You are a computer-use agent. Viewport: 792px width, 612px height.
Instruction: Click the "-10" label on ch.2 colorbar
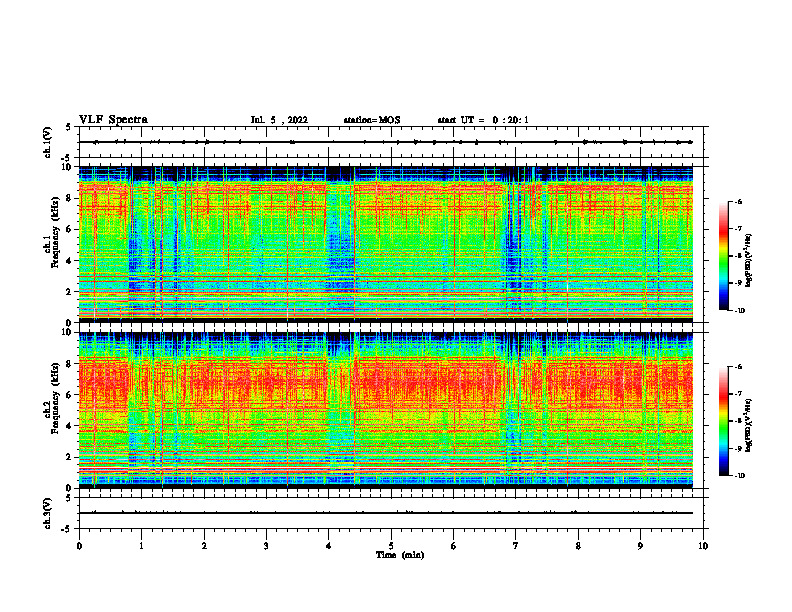tap(740, 476)
